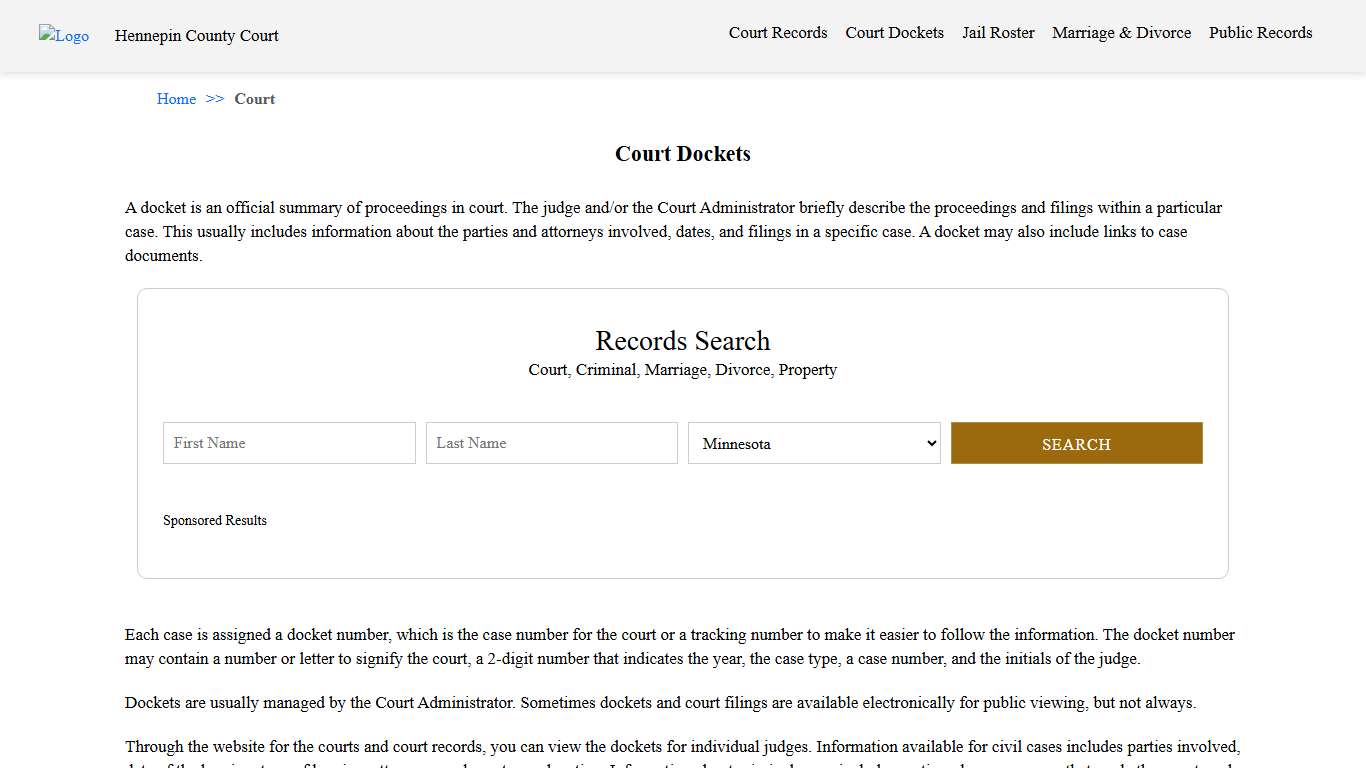Open the Court Records menu item
The width and height of the screenshot is (1366, 768).
pyautogui.click(x=777, y=33)
